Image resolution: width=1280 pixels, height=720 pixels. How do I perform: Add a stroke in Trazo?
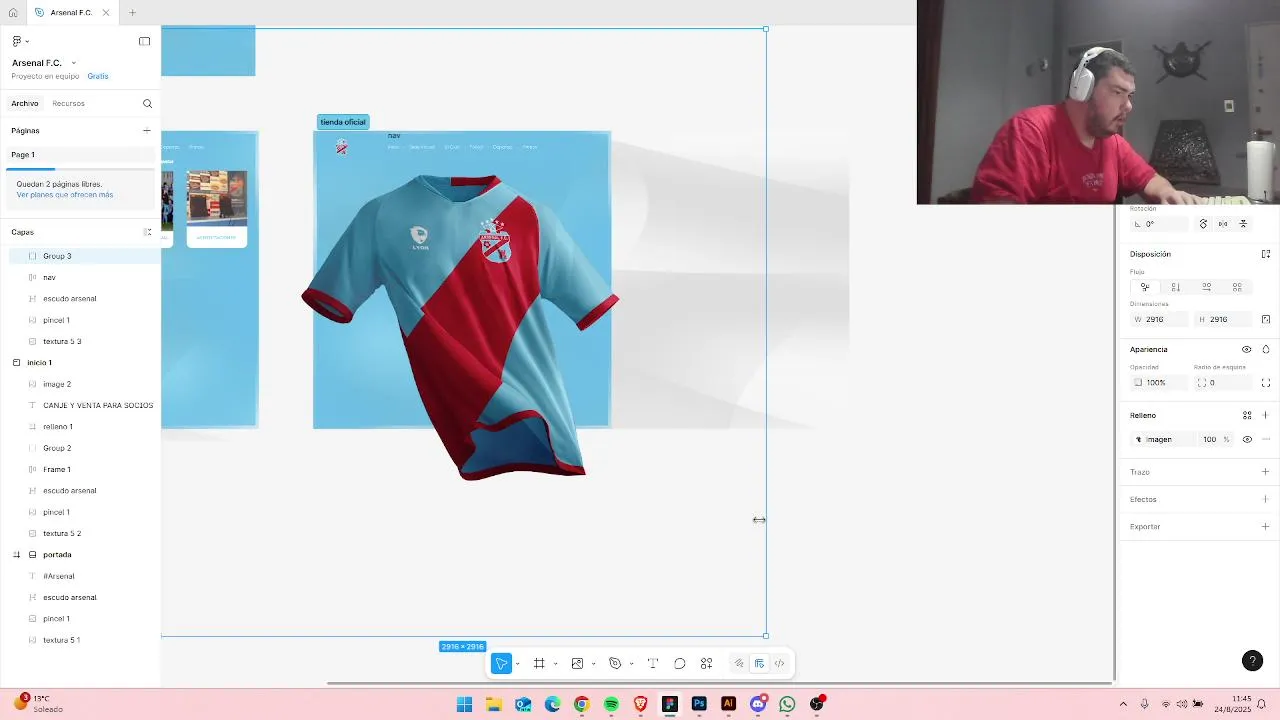point(1265,472)
